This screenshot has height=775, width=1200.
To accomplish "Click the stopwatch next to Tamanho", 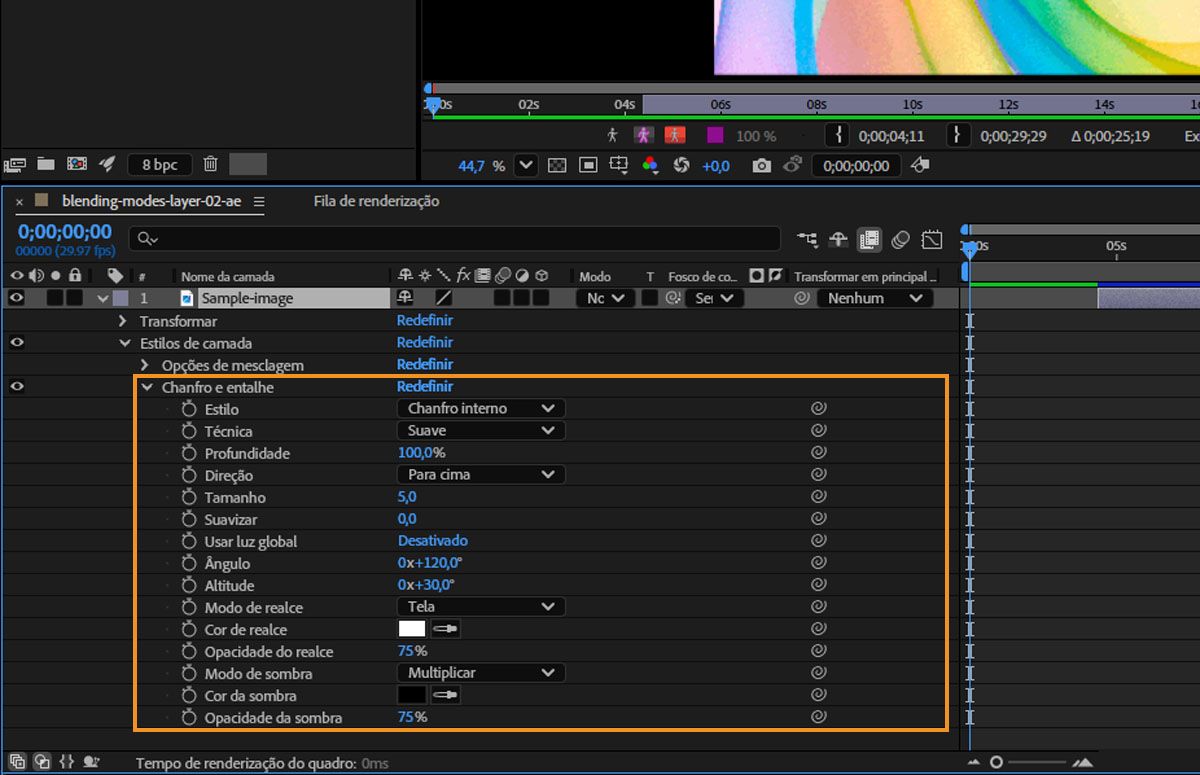I will pos(189,497).
